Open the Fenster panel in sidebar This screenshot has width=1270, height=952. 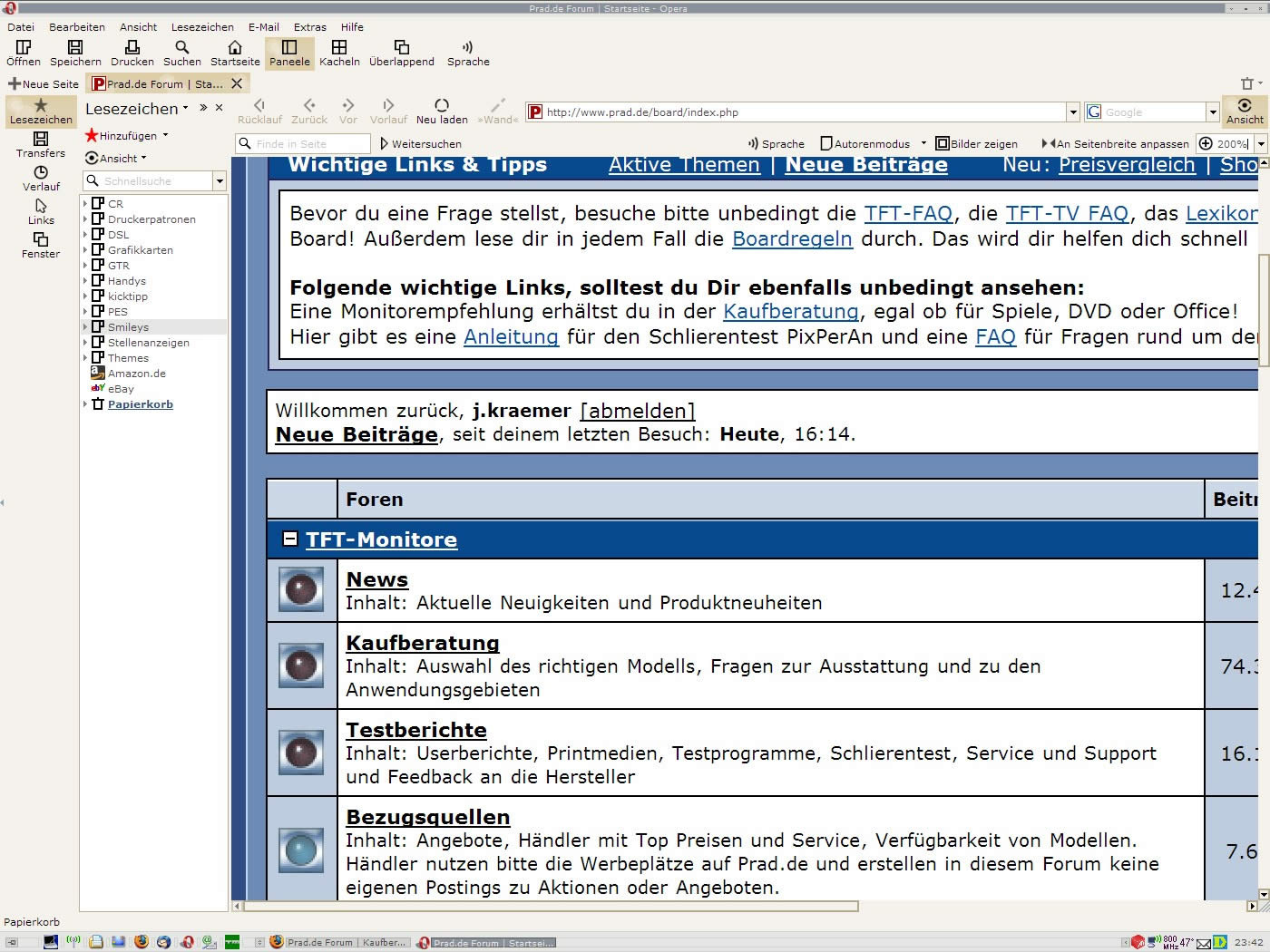41,245
